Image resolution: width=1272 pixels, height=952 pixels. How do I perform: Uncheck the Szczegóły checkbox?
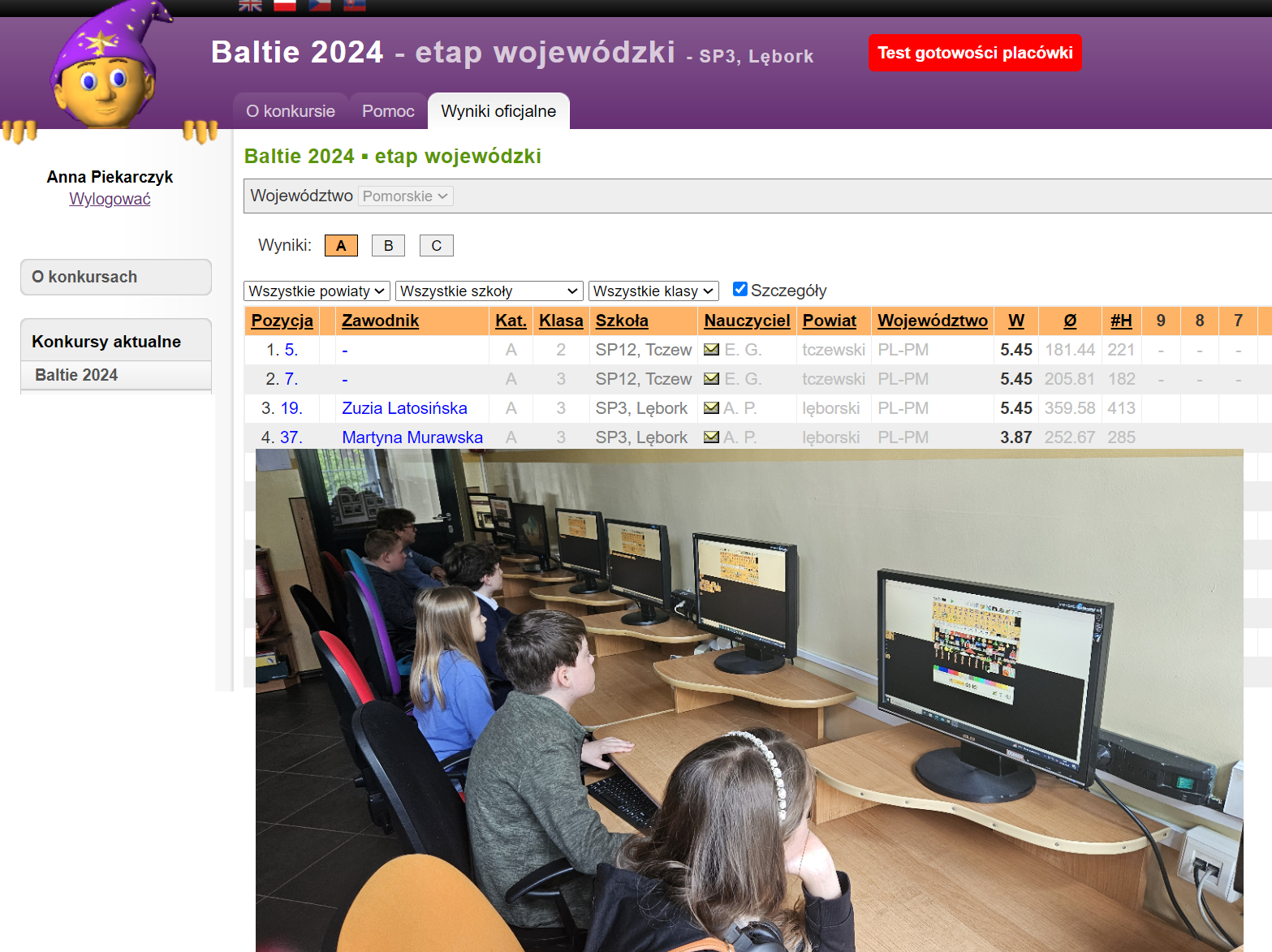point(740,290)
